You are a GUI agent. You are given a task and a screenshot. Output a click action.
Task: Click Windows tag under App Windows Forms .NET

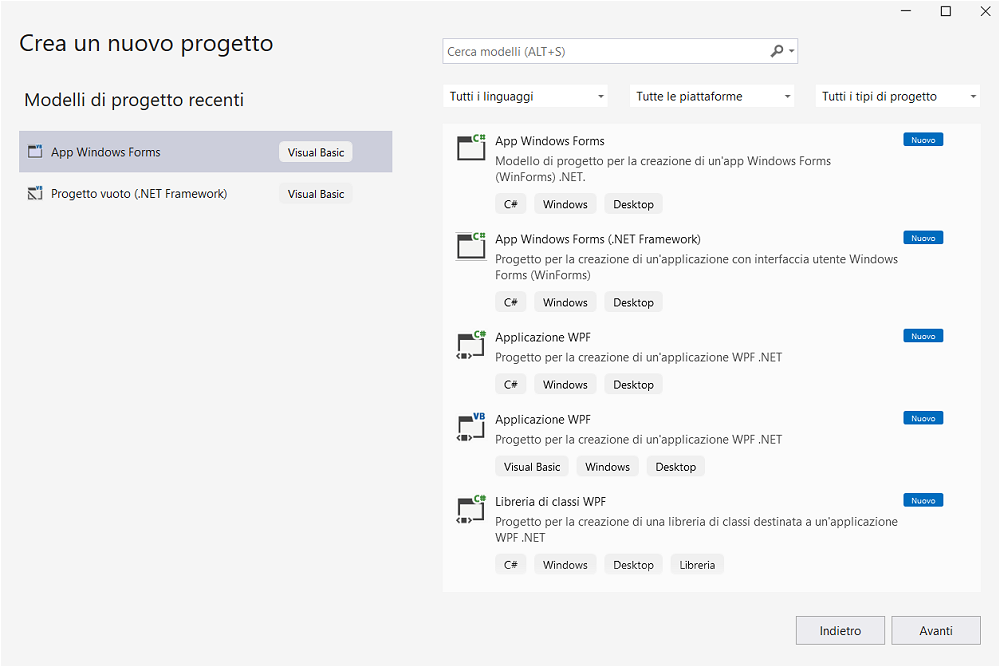[x=565, y=204]
